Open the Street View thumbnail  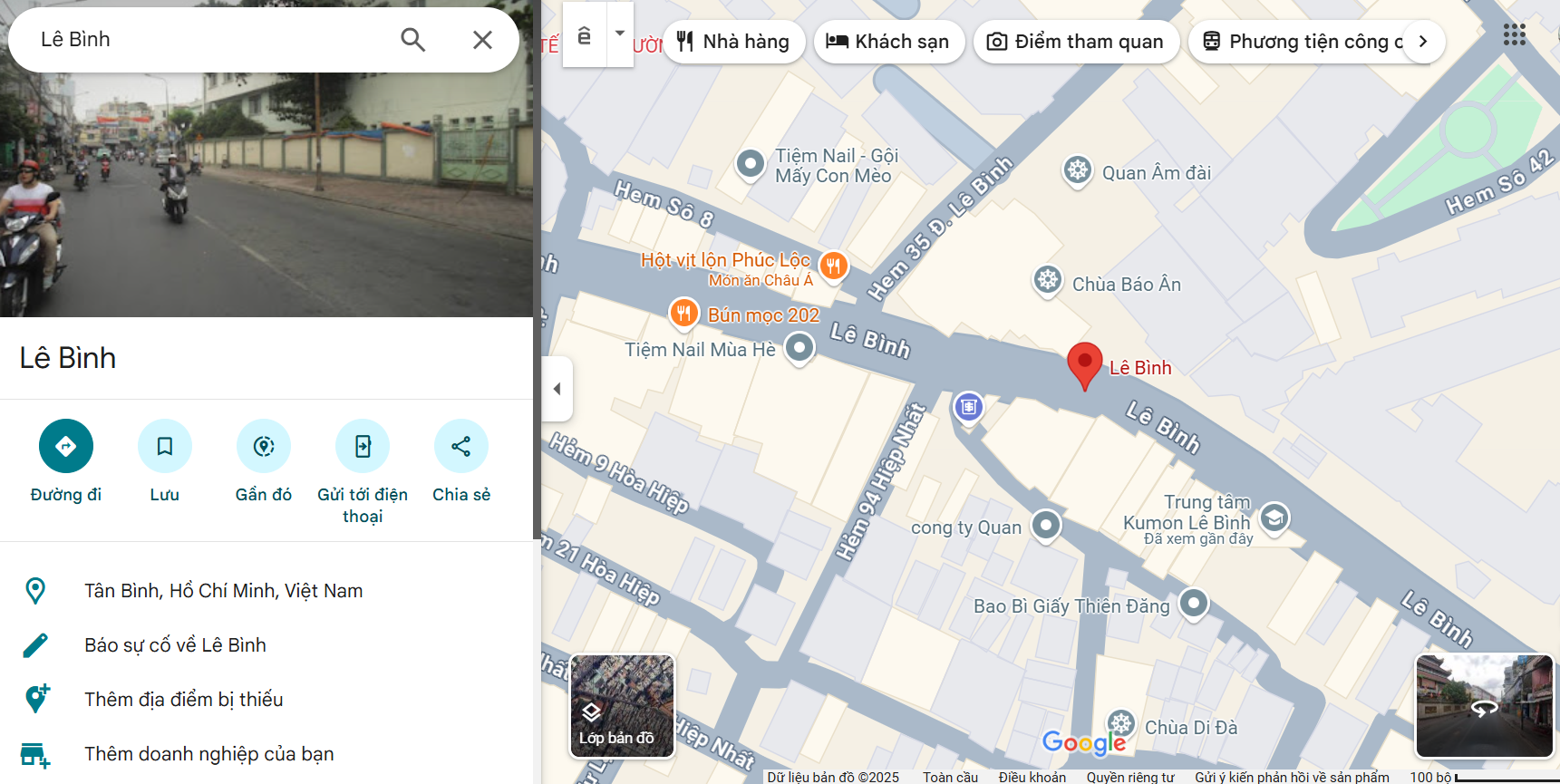point(1484,705)
